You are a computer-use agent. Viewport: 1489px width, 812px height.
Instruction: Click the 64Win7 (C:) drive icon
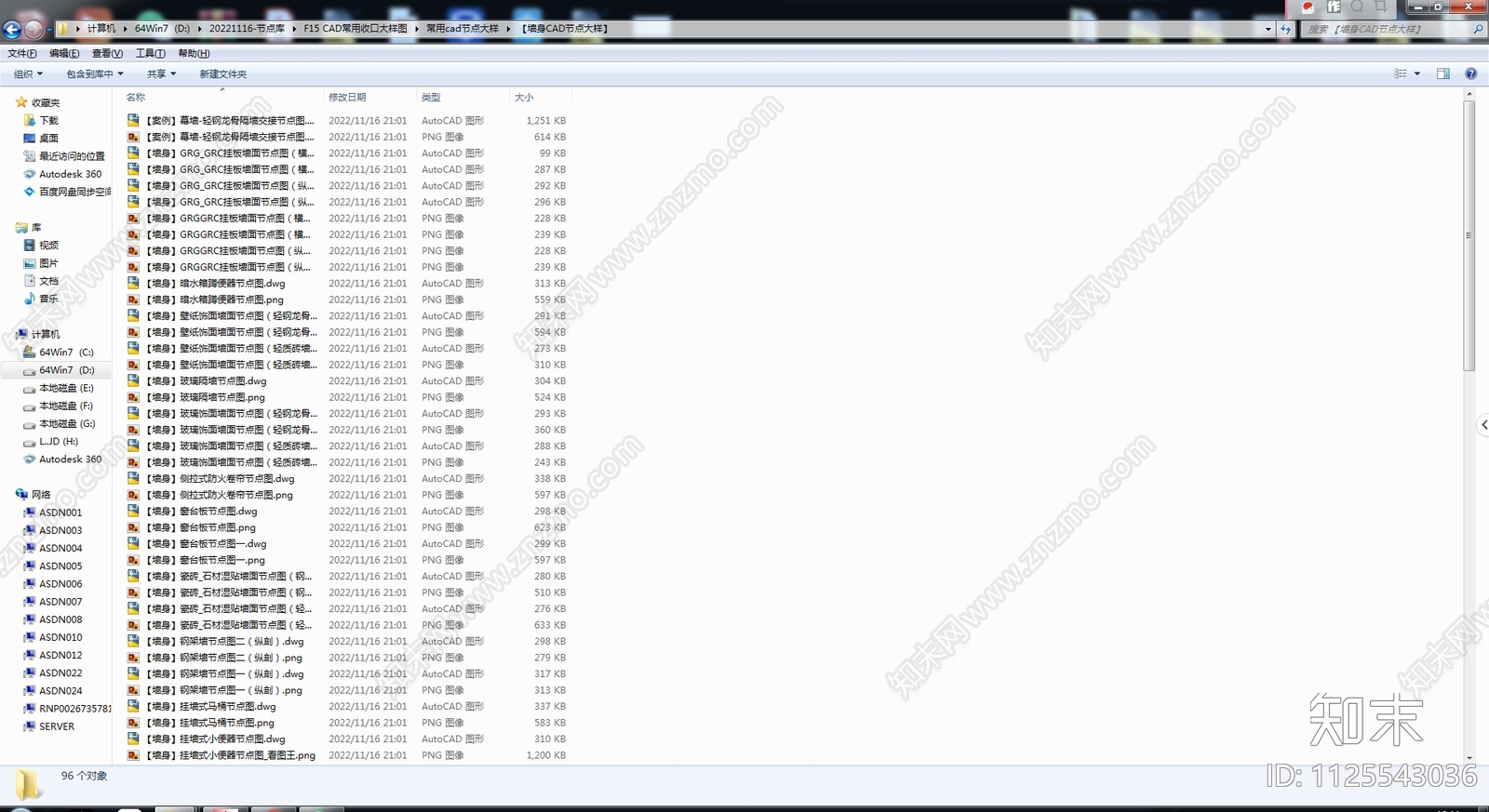point(30,353)
